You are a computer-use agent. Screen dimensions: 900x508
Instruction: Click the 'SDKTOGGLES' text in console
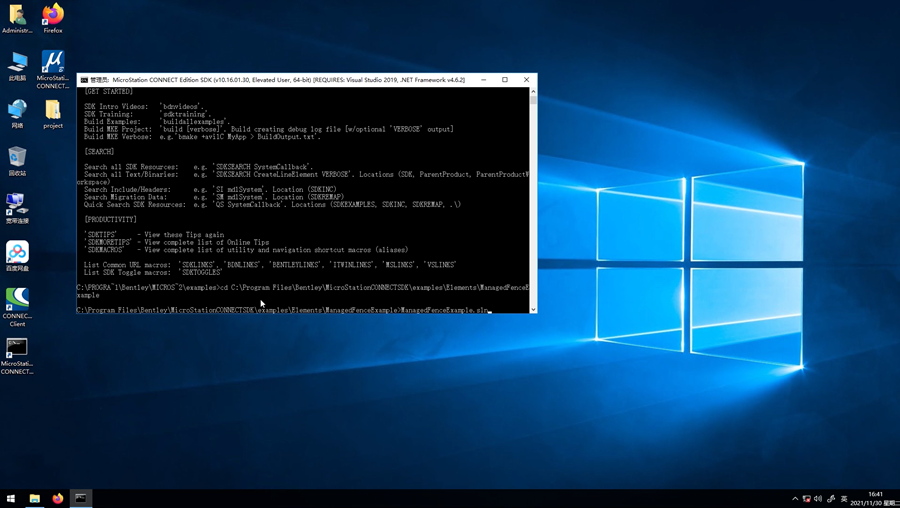[200, 272]
